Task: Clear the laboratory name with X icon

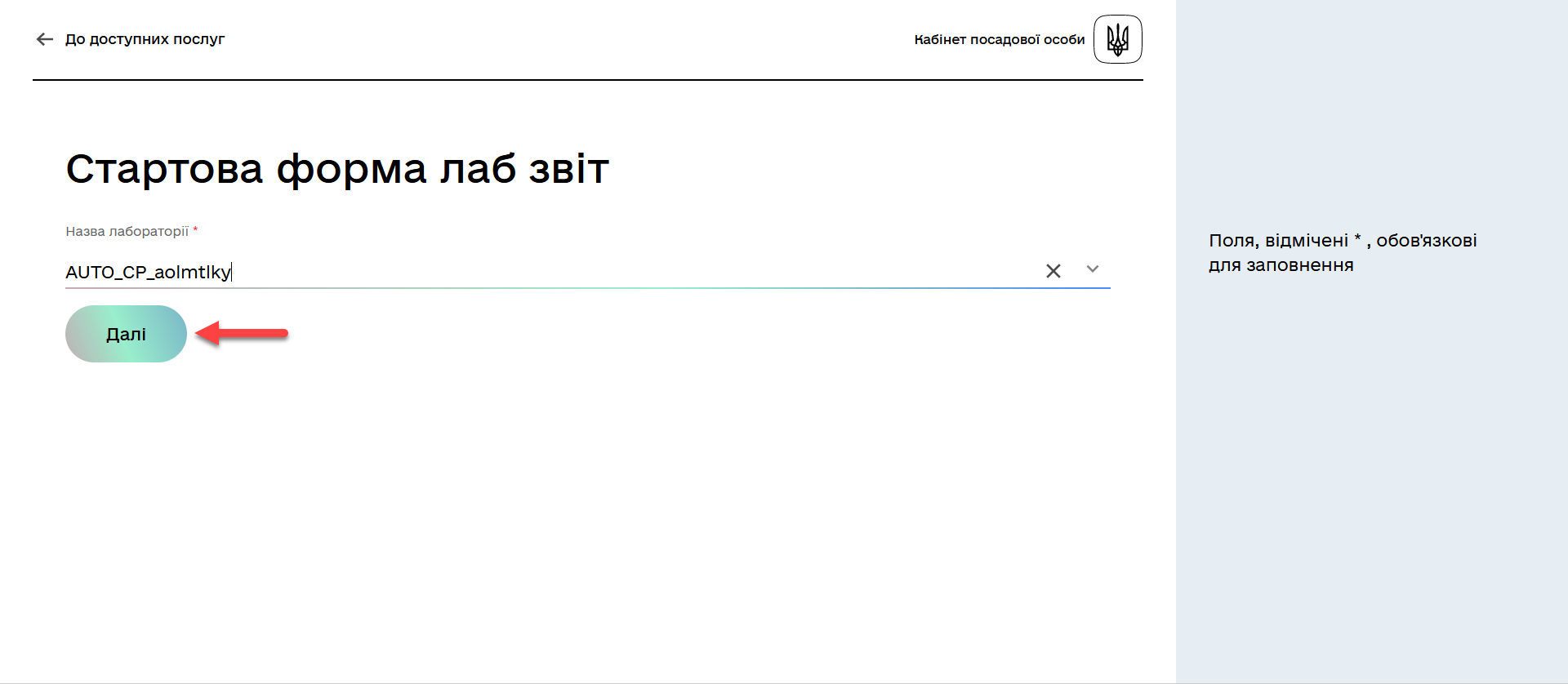Action: [1053, 271]
